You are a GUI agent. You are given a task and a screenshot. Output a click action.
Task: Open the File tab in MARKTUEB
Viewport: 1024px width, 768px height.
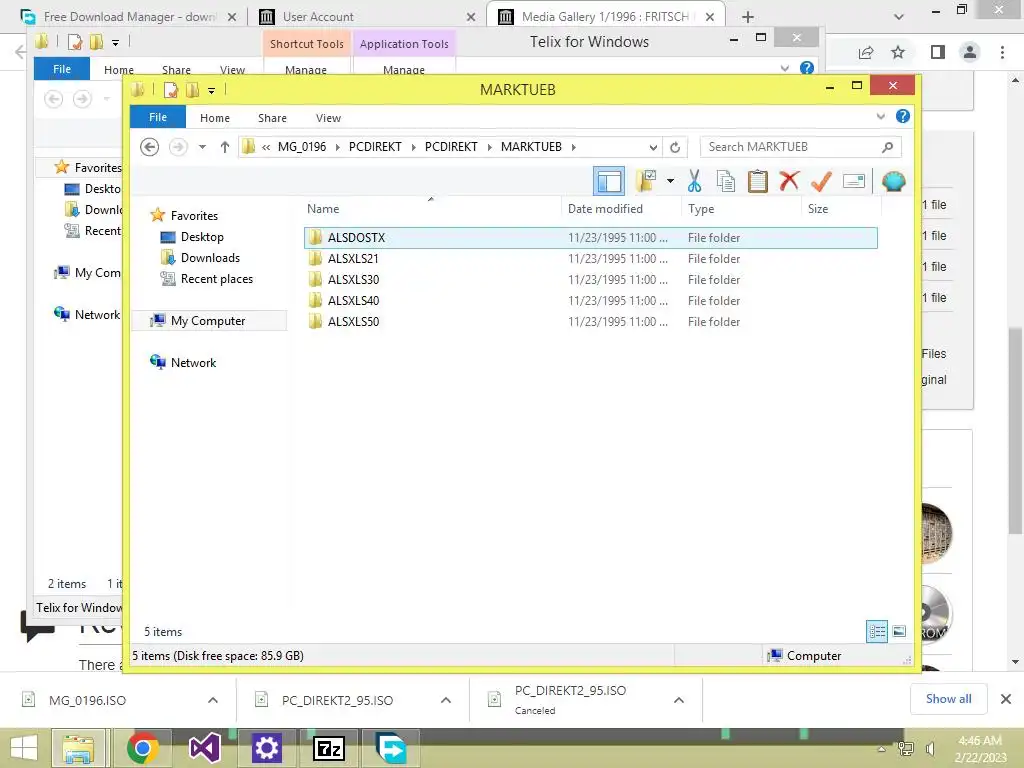click(158, 117)
